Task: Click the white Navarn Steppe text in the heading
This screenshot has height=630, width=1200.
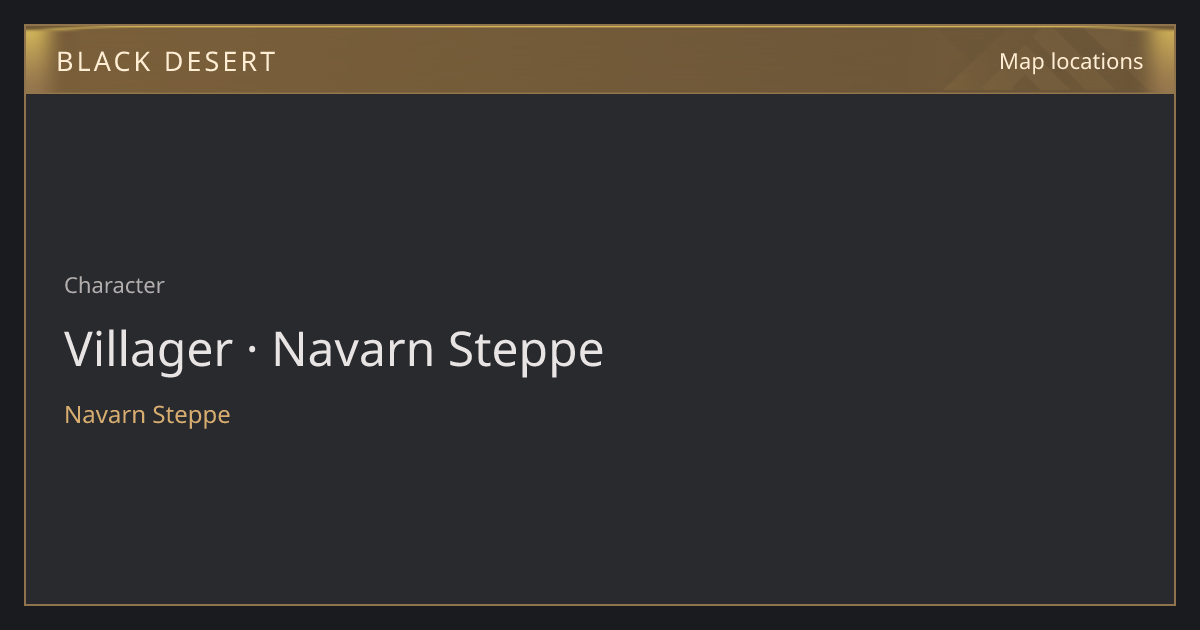Action: 438,351
